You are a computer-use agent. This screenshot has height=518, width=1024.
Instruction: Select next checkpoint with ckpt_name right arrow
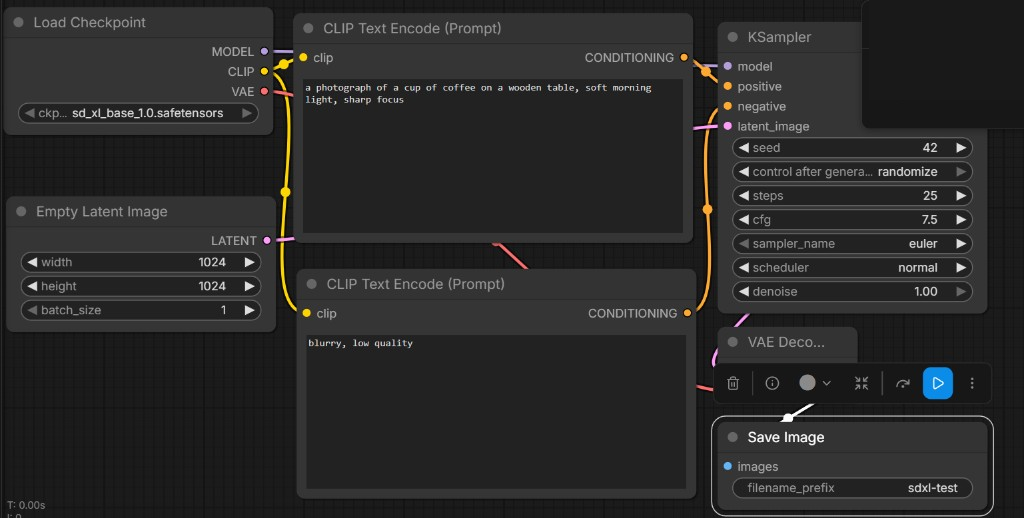point(247,113)
